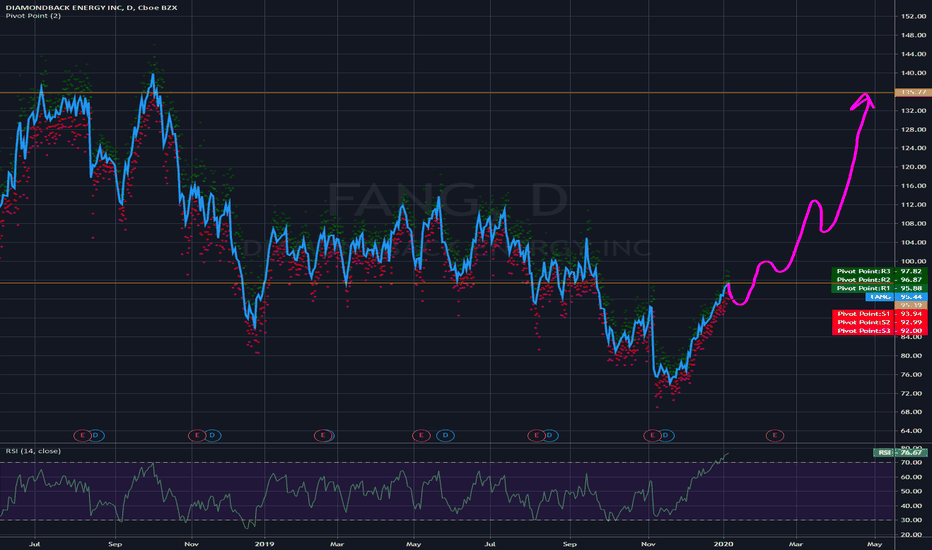Click the Pivot Point:S3 92.00 label
The width and height of the screenshot is (932, 550).
[x=879, y=331]
